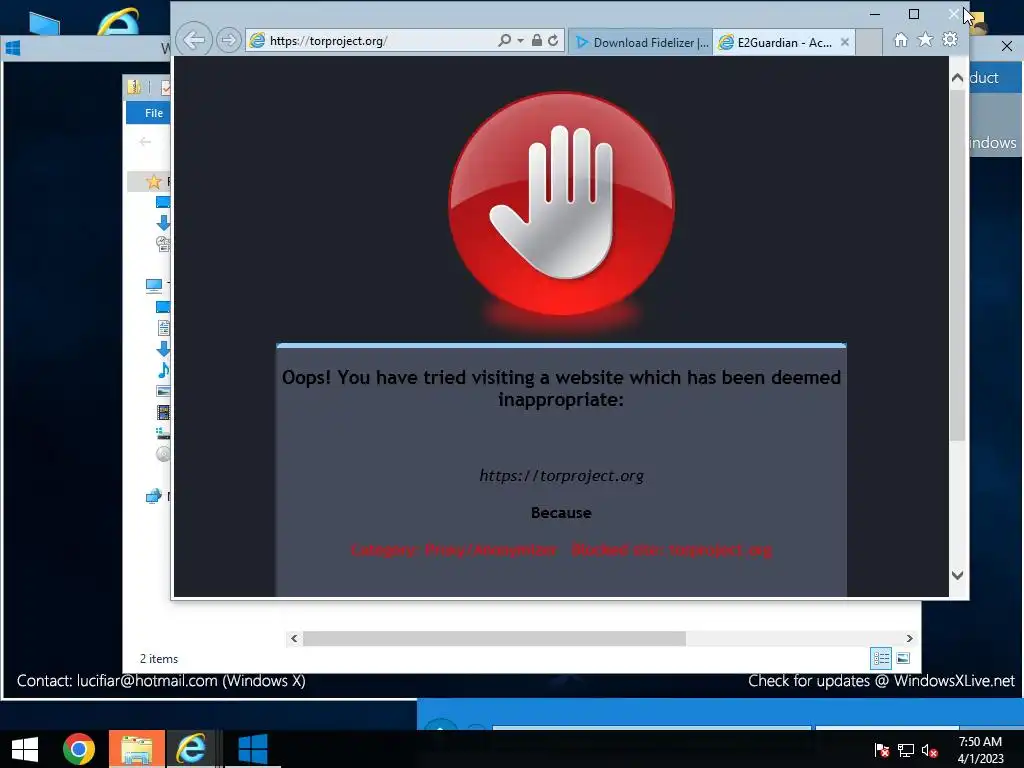The width and height of the screenshot is (1024, 768).
Task: Click the red stop-hand block image
Action: tap(562, 204)
